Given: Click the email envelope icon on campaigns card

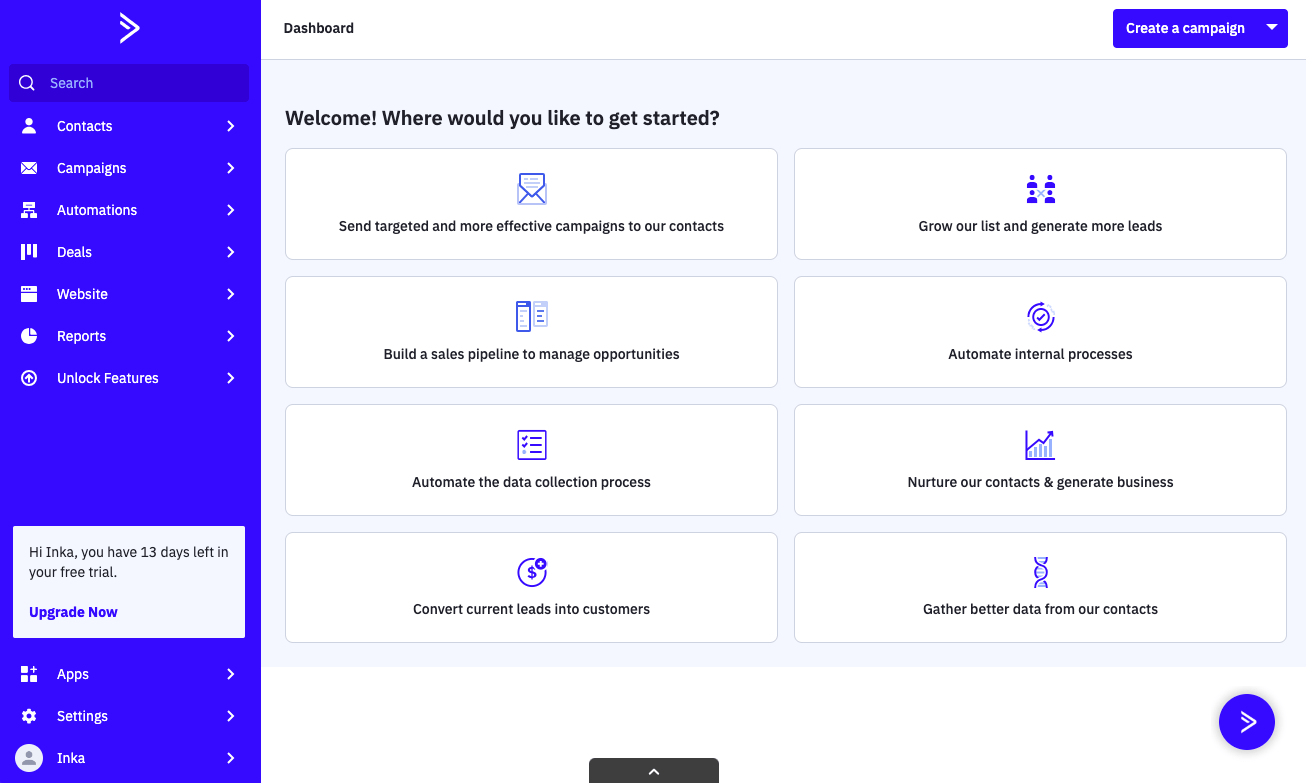Looking at the screenshot, I should [532, 189].
